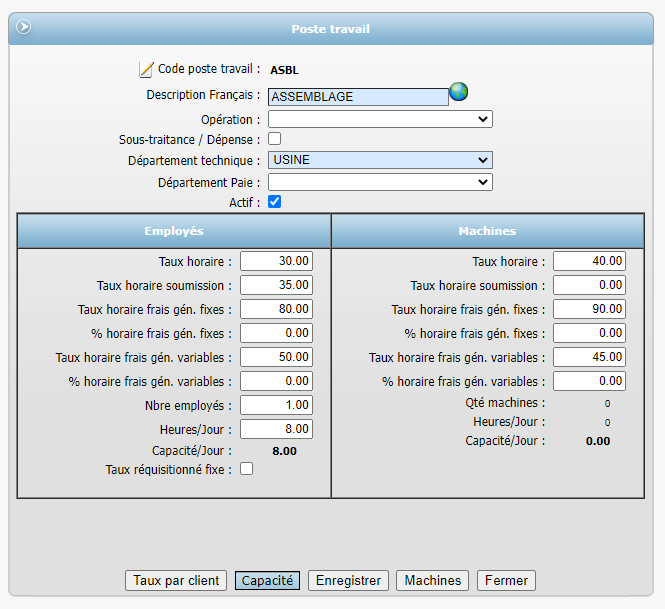Open the Département Paie dropdown
This screenshot has height=609, width=665.
pyautogui.click(x=380, y=182)
